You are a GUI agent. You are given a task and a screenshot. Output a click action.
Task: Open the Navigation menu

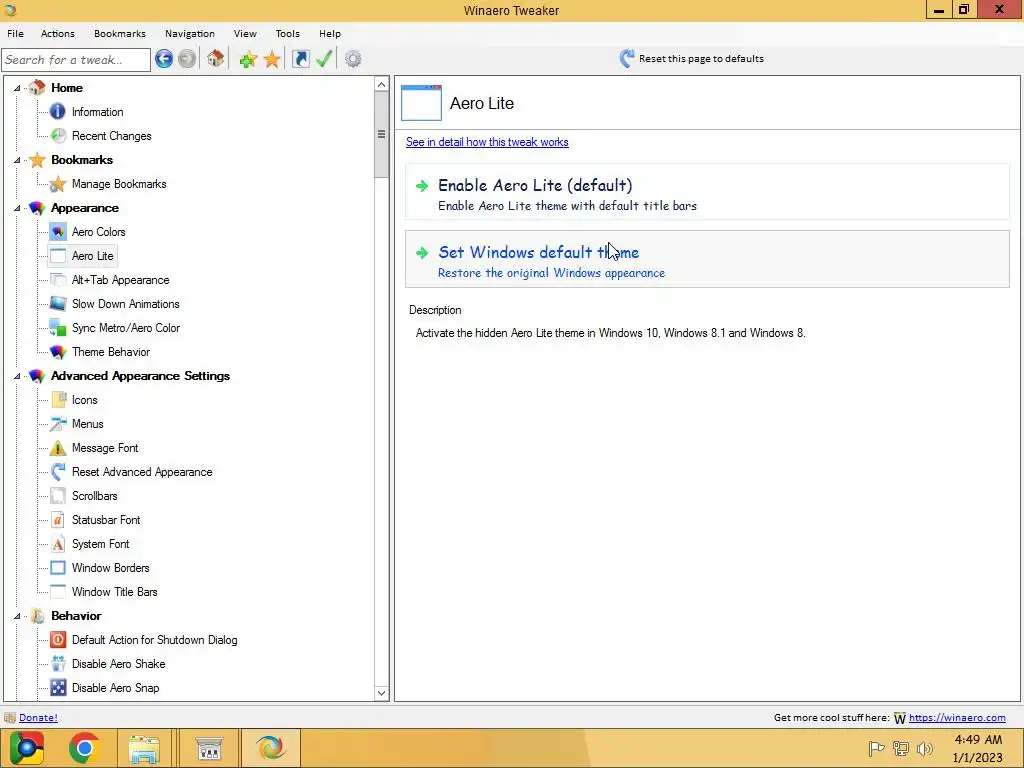190,33
